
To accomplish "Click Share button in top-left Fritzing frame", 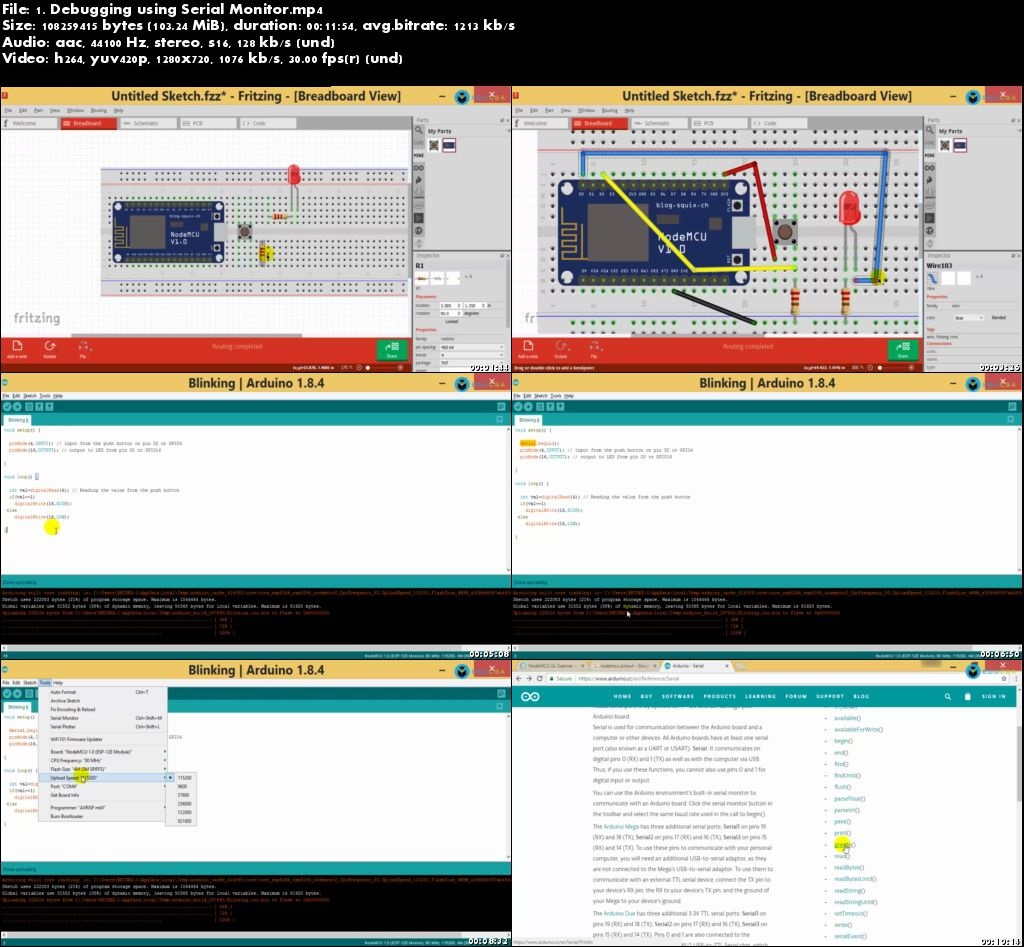I will 392,349.
